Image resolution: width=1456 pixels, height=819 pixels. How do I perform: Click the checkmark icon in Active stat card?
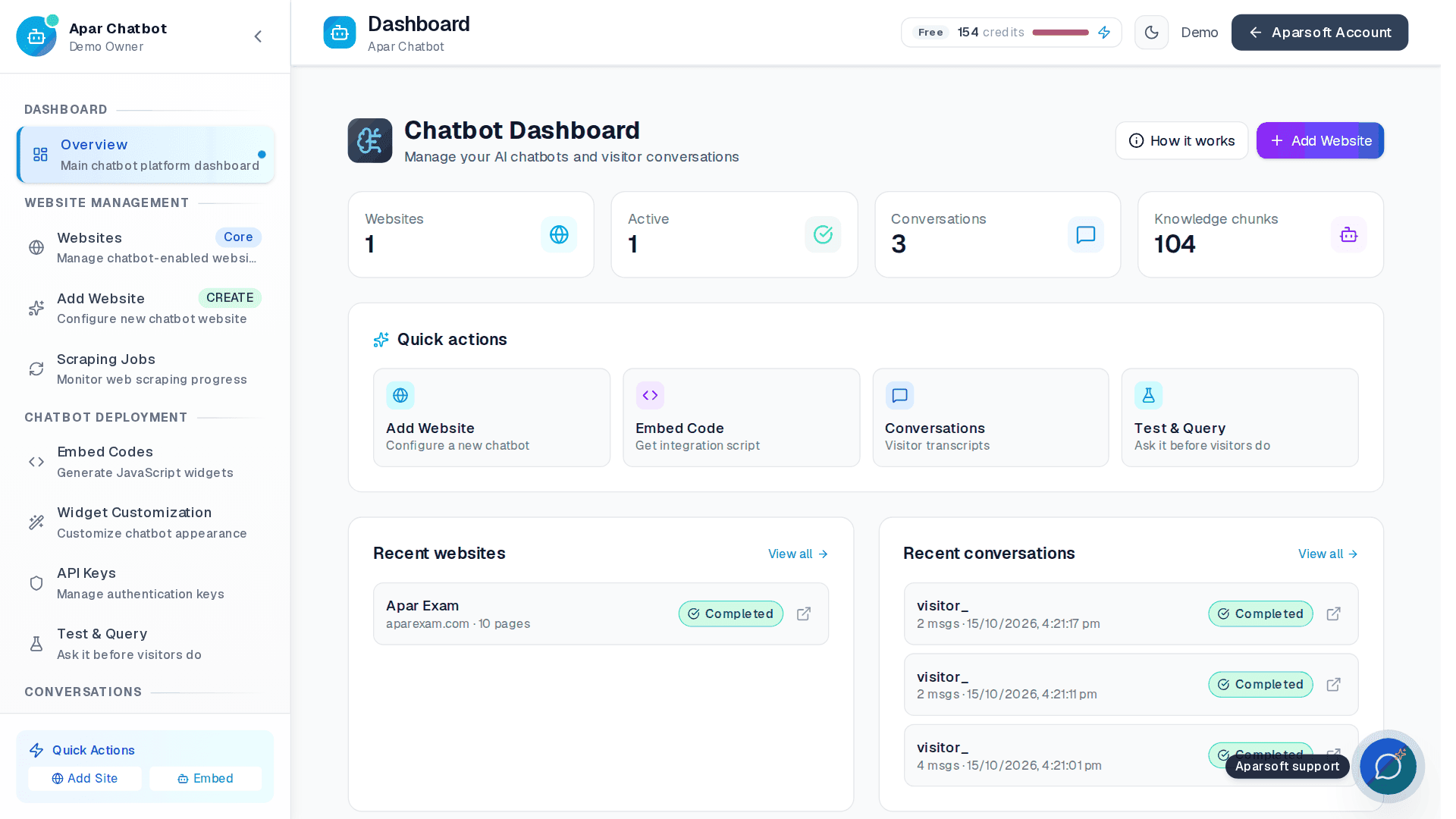point(823,234)
